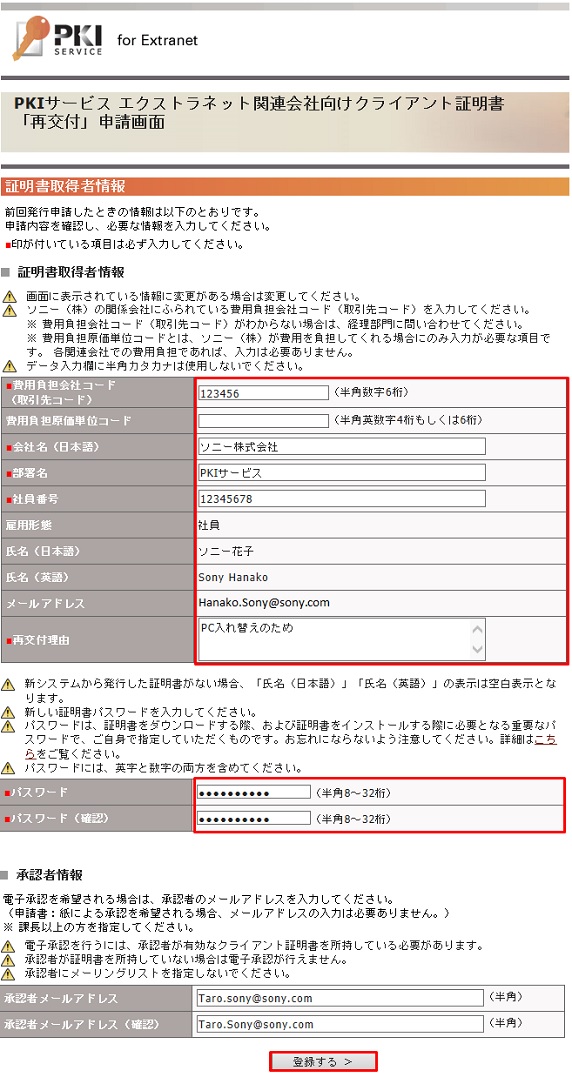The image size is (572, 1077).
Task: Click the 再交付理由 text area
Action: (341, 639)
